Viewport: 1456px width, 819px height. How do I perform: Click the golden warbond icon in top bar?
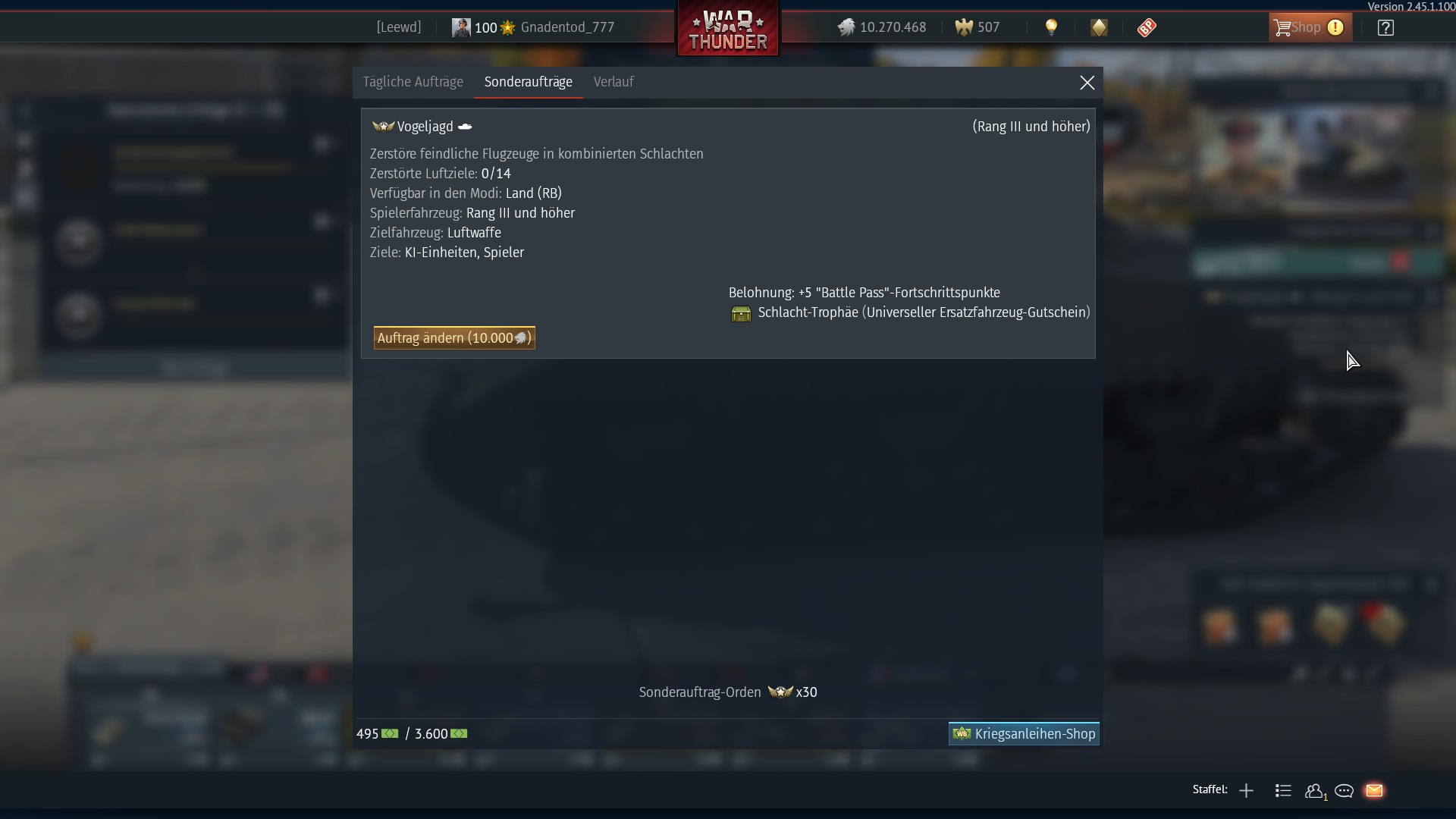[1099, 27]
